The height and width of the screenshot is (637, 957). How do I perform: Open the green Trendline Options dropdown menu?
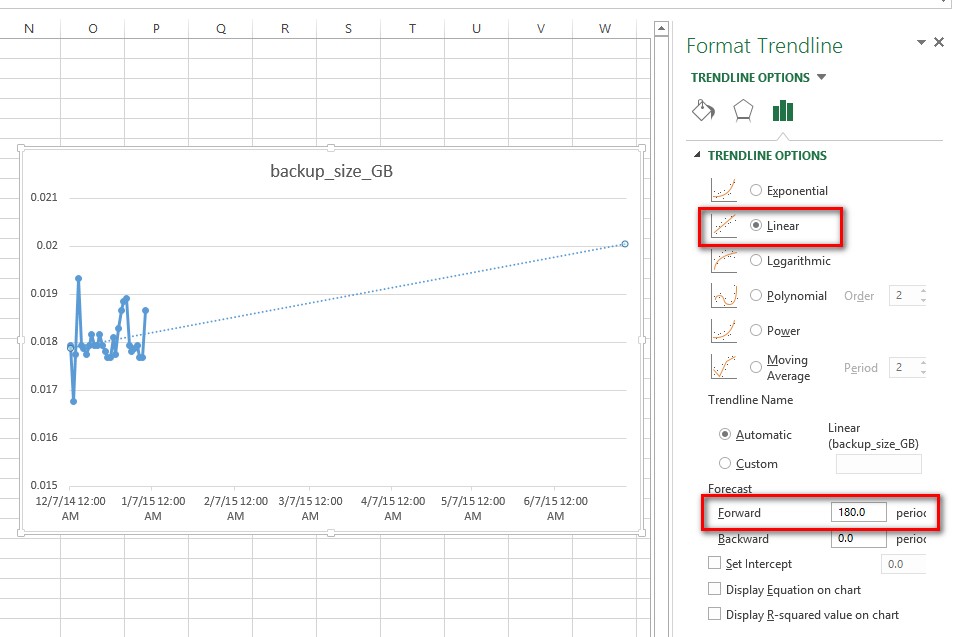tap(822, 77)
